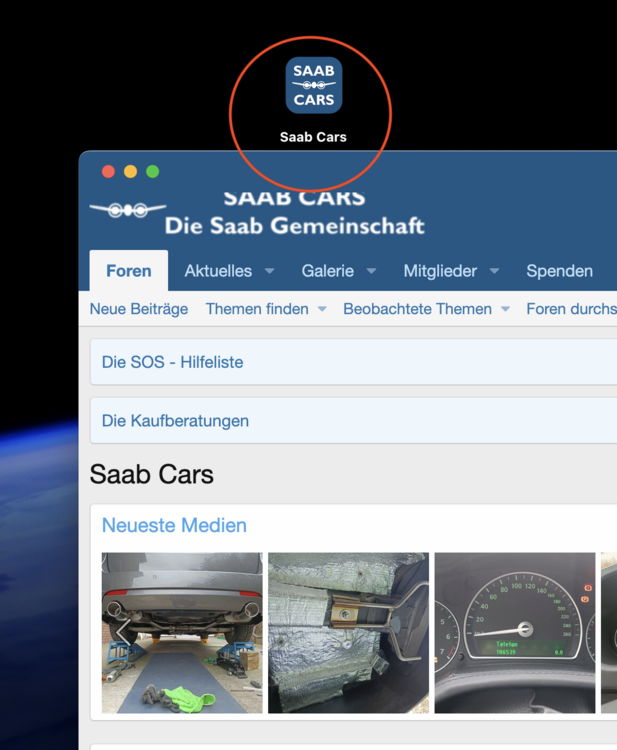617x750 pixels.
Task: Open the Saab Cars app icon
Action: tap(314, 85)
